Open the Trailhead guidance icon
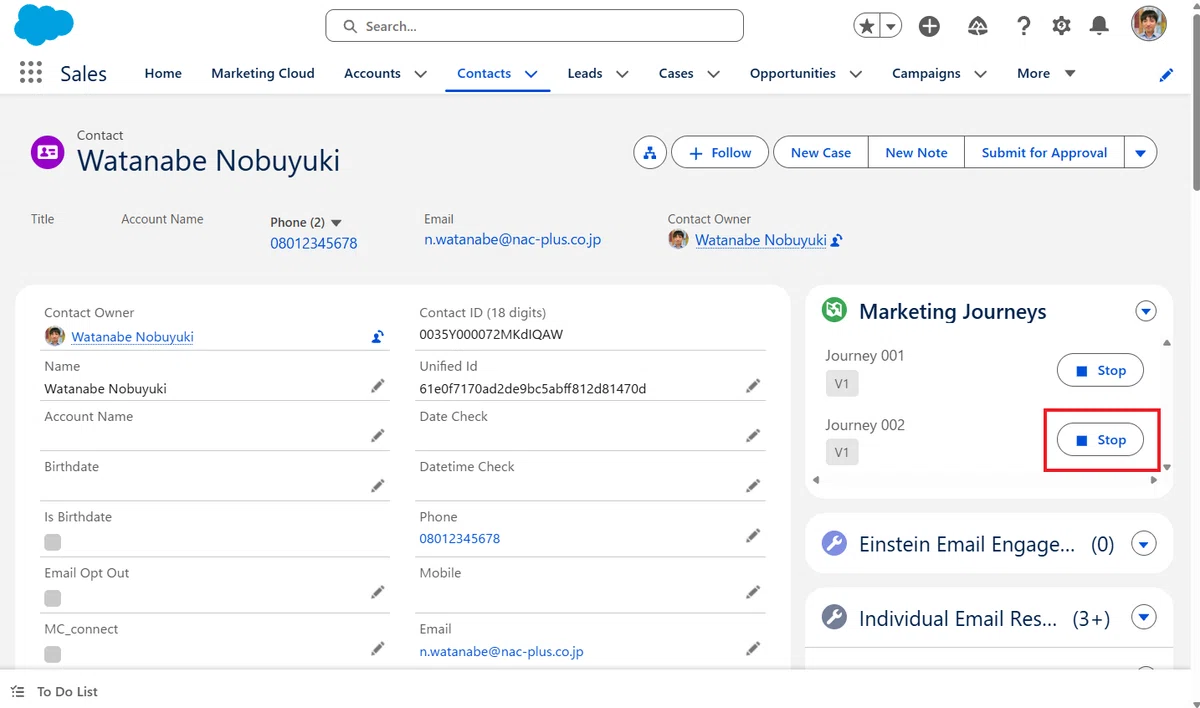1200x708 pixels. click(978, 27)
